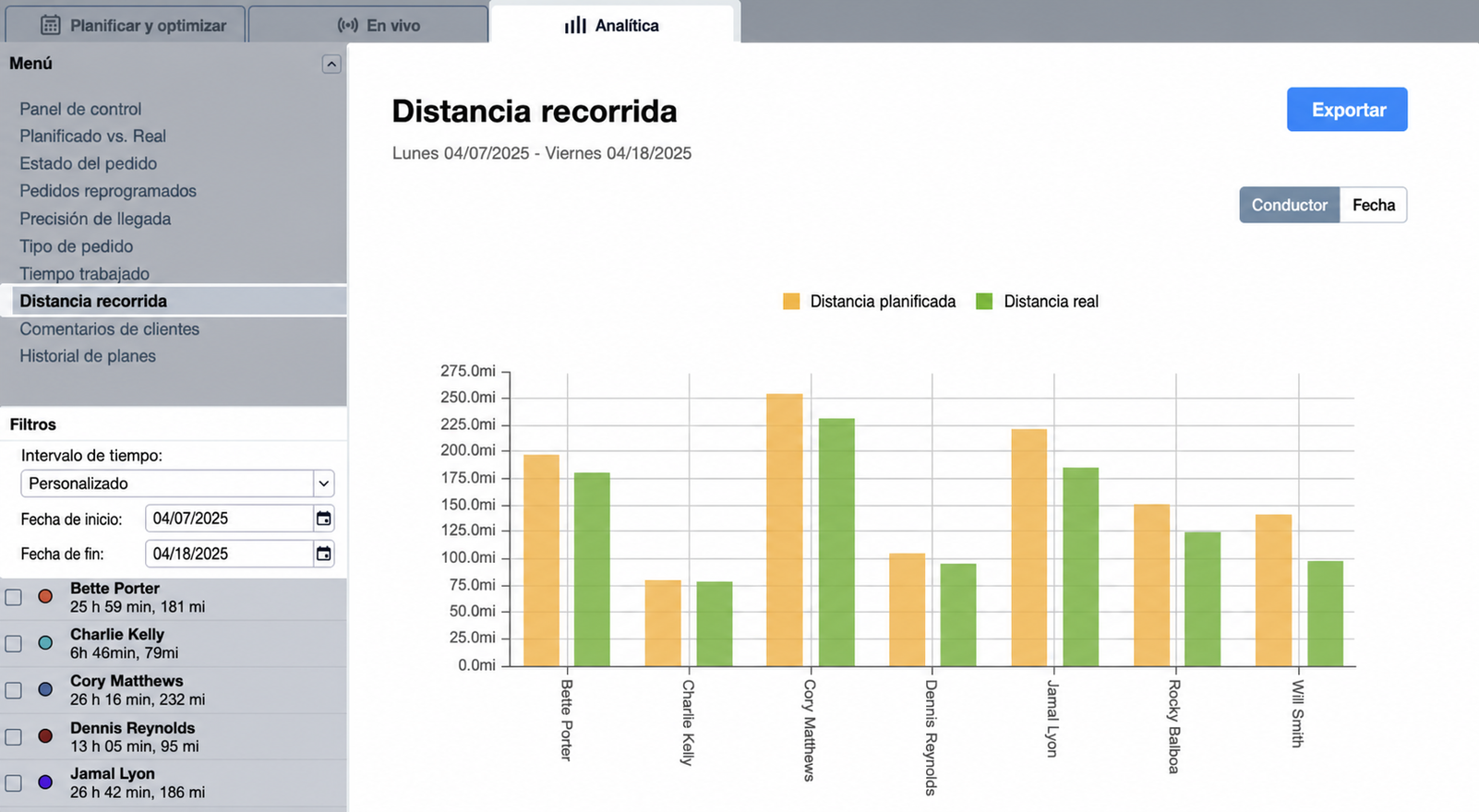
Task: Click Cory Matthews' green real distance bar
Action: pos(836,543)
